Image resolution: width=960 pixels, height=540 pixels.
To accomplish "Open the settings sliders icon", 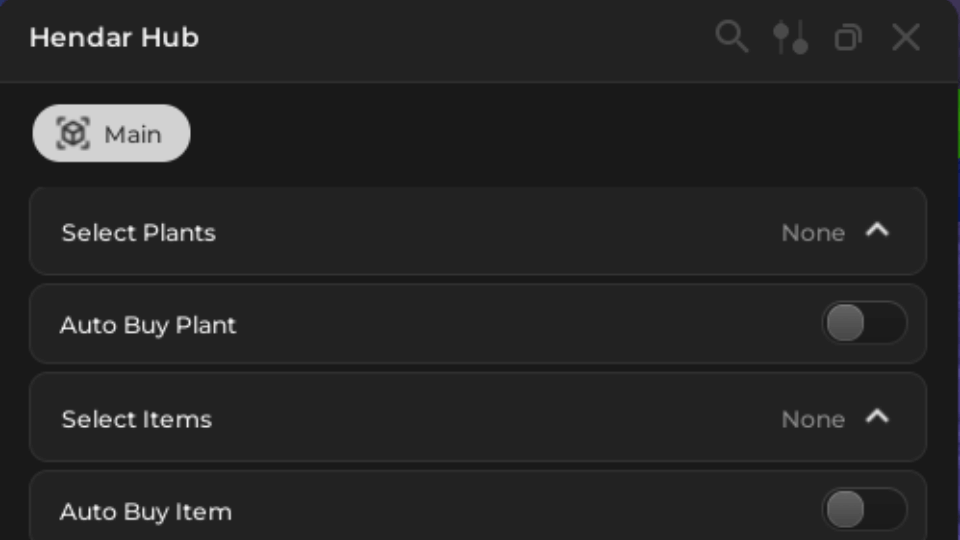I will [x=790, y=37].
